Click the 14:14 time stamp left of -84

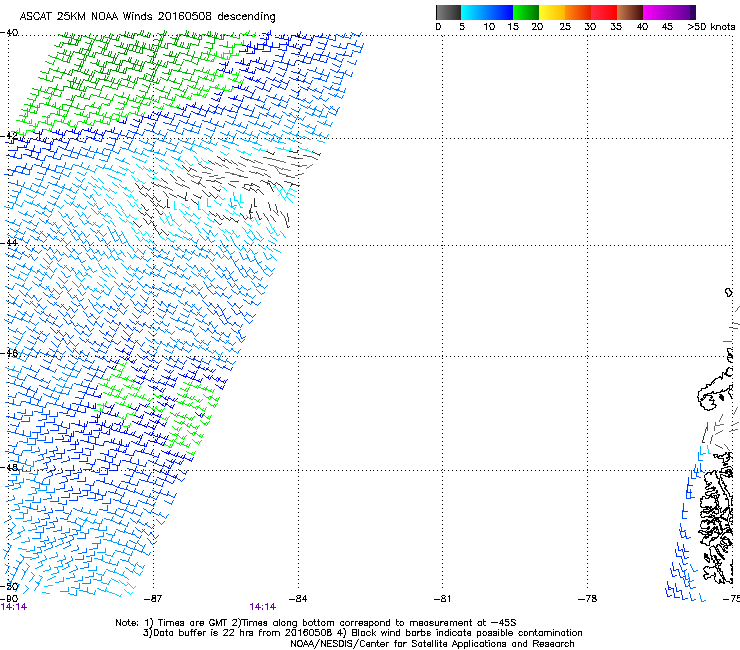(x=262, y=607)
